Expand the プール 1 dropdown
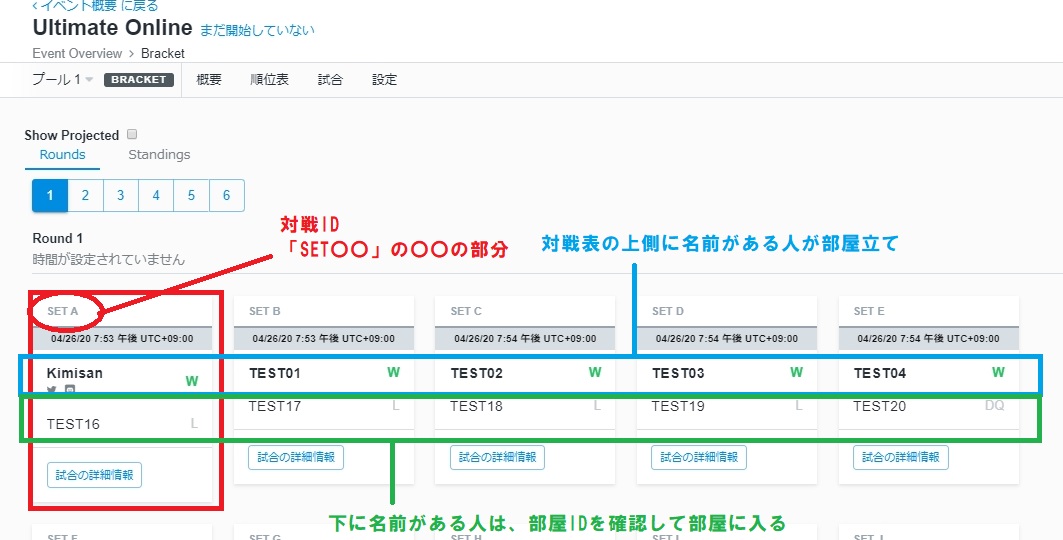The height and width of the screenshot is (540, 1063). (x=62, y=79)
